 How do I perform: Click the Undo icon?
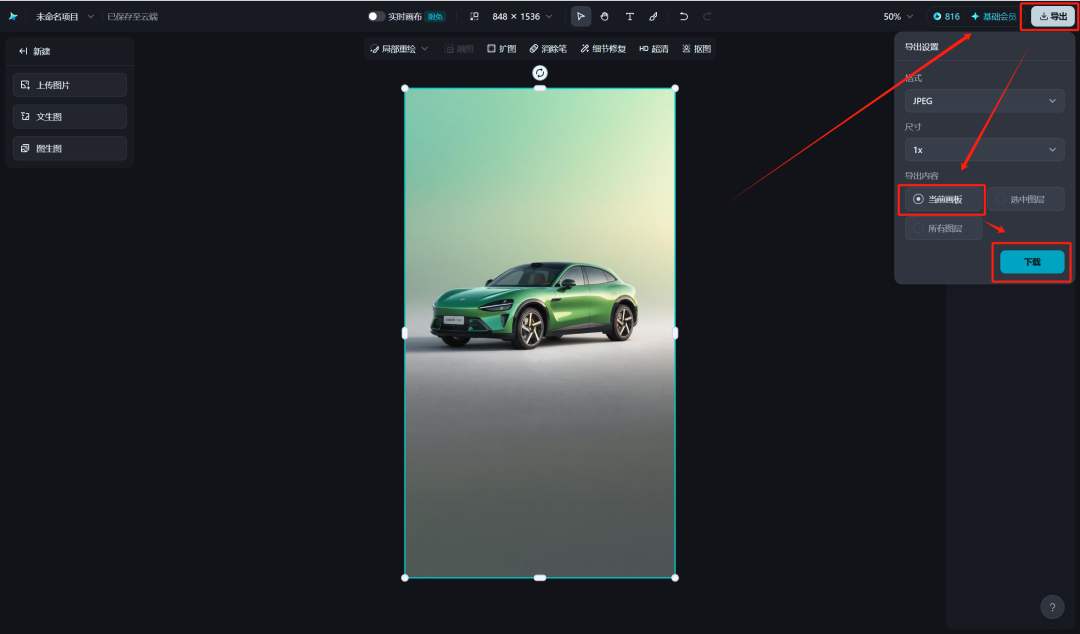point(685,16)
